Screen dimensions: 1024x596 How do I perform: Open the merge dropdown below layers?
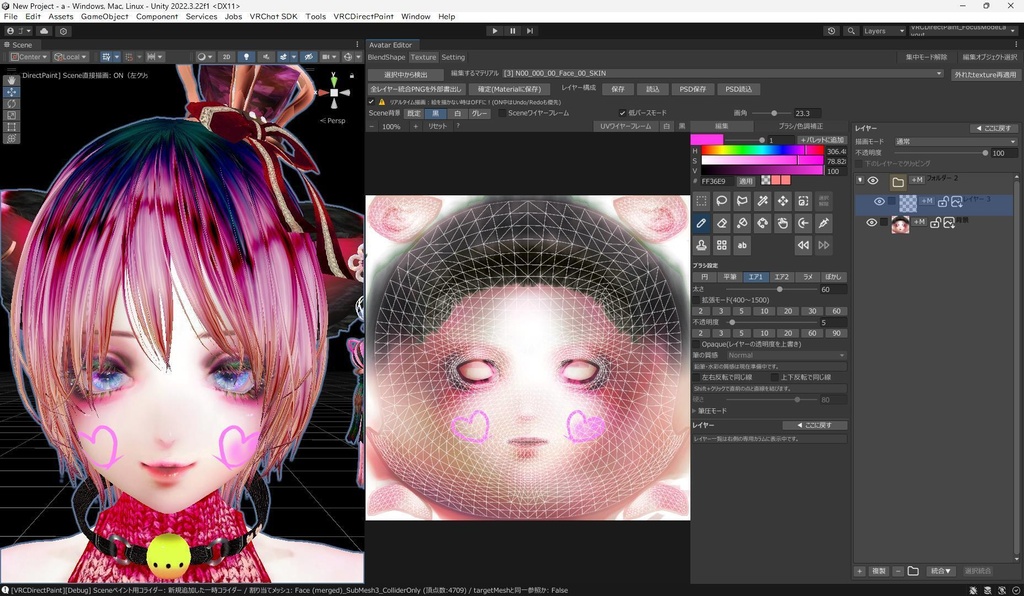point(940,571)
